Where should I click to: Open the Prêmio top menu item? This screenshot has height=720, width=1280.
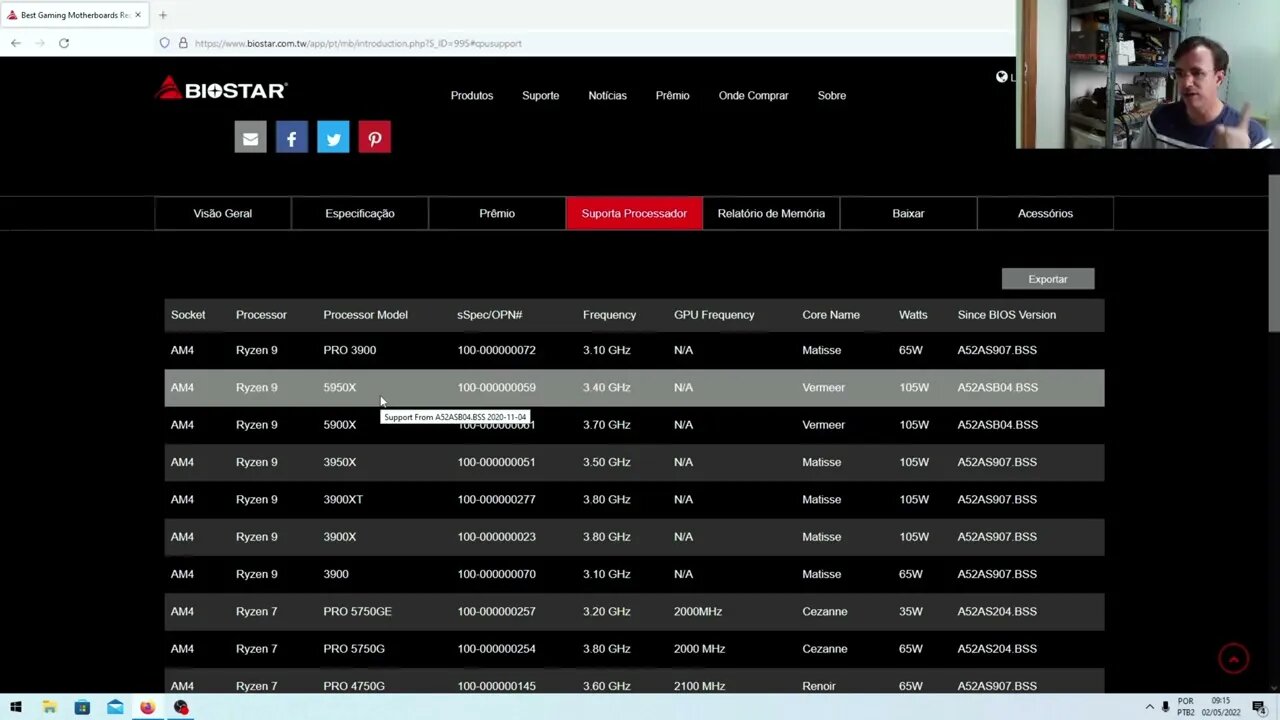click(x=672, y=95)
